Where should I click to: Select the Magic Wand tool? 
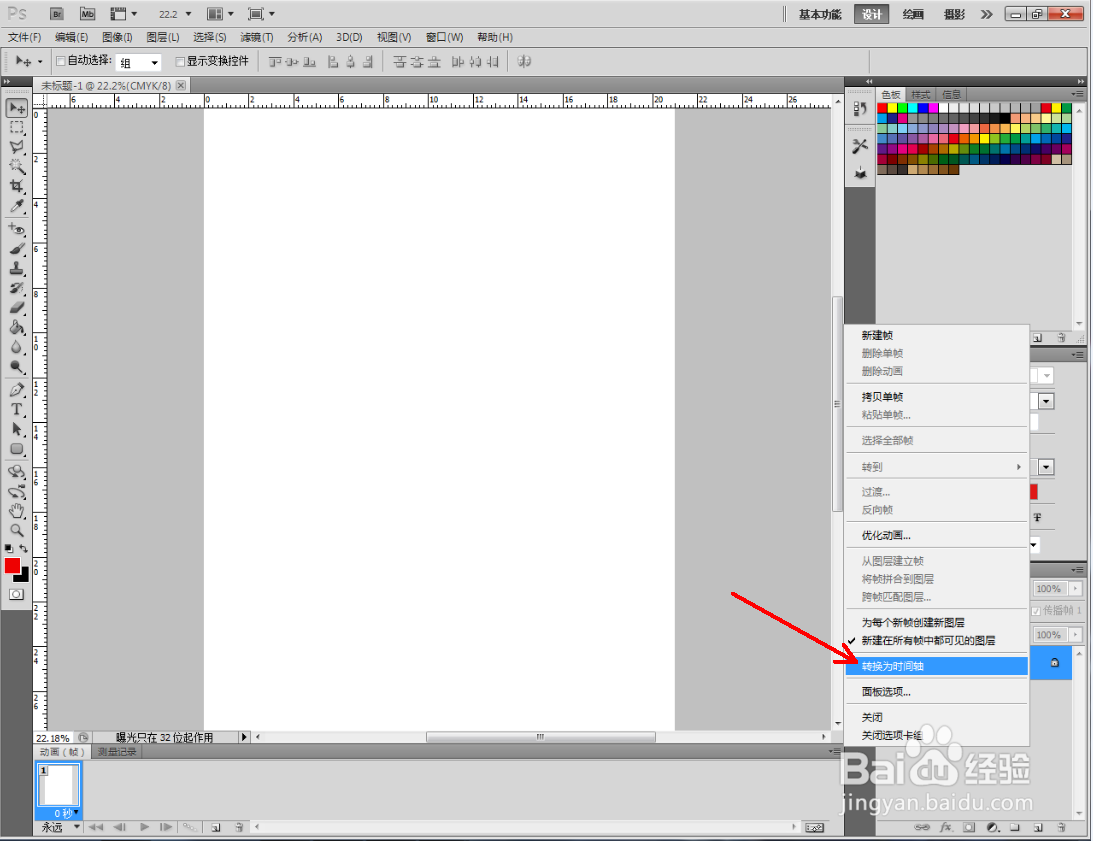[x=17, y=167]
